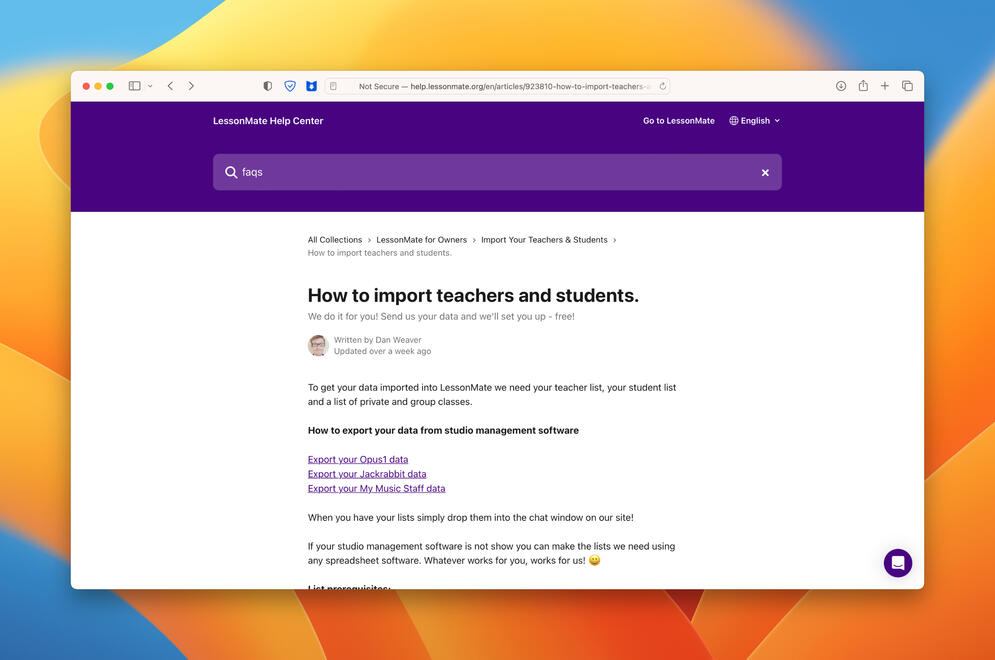Screen dimensions: 995x660
Task: Click the search magnifier icon
Action: click(x=231, y=172)
